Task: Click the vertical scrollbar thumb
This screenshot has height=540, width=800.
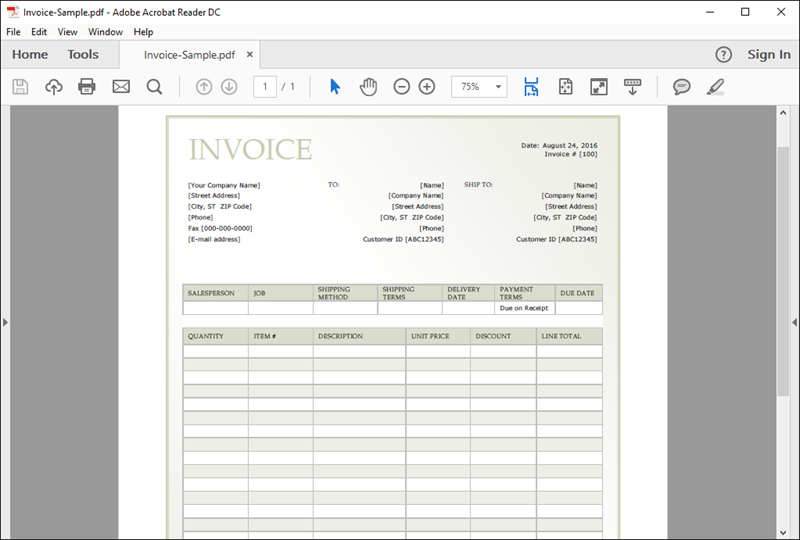Action: 783,271
